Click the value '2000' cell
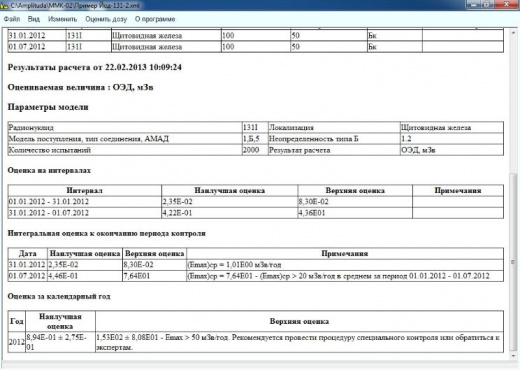The width and height of the screenshot is (520, 370). [255, 150]
